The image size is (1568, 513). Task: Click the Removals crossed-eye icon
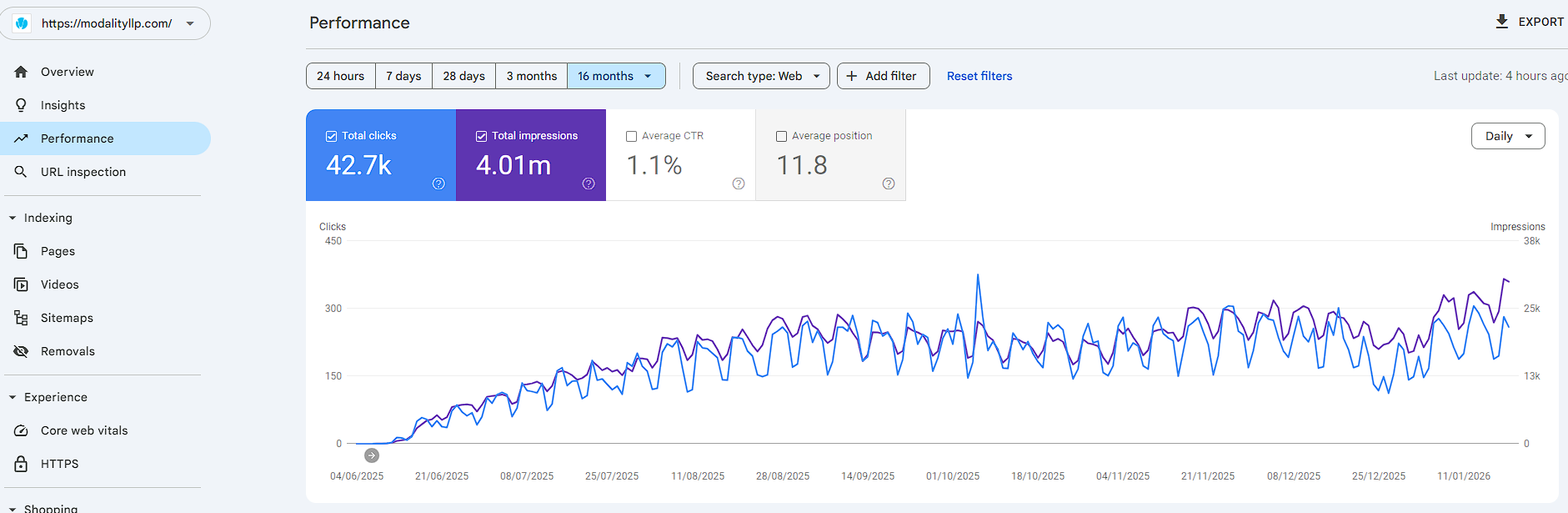pos(21,351)
